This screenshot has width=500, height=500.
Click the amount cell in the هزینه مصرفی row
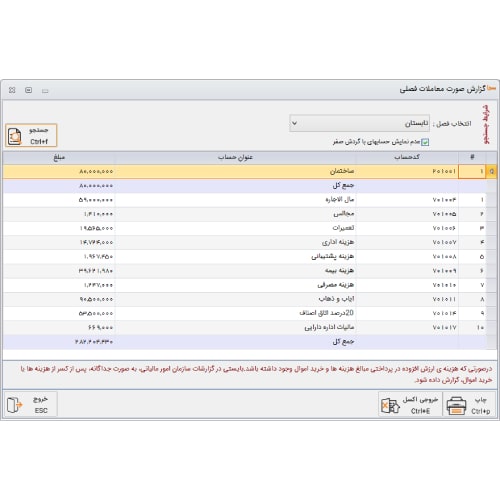click(59, 285)
